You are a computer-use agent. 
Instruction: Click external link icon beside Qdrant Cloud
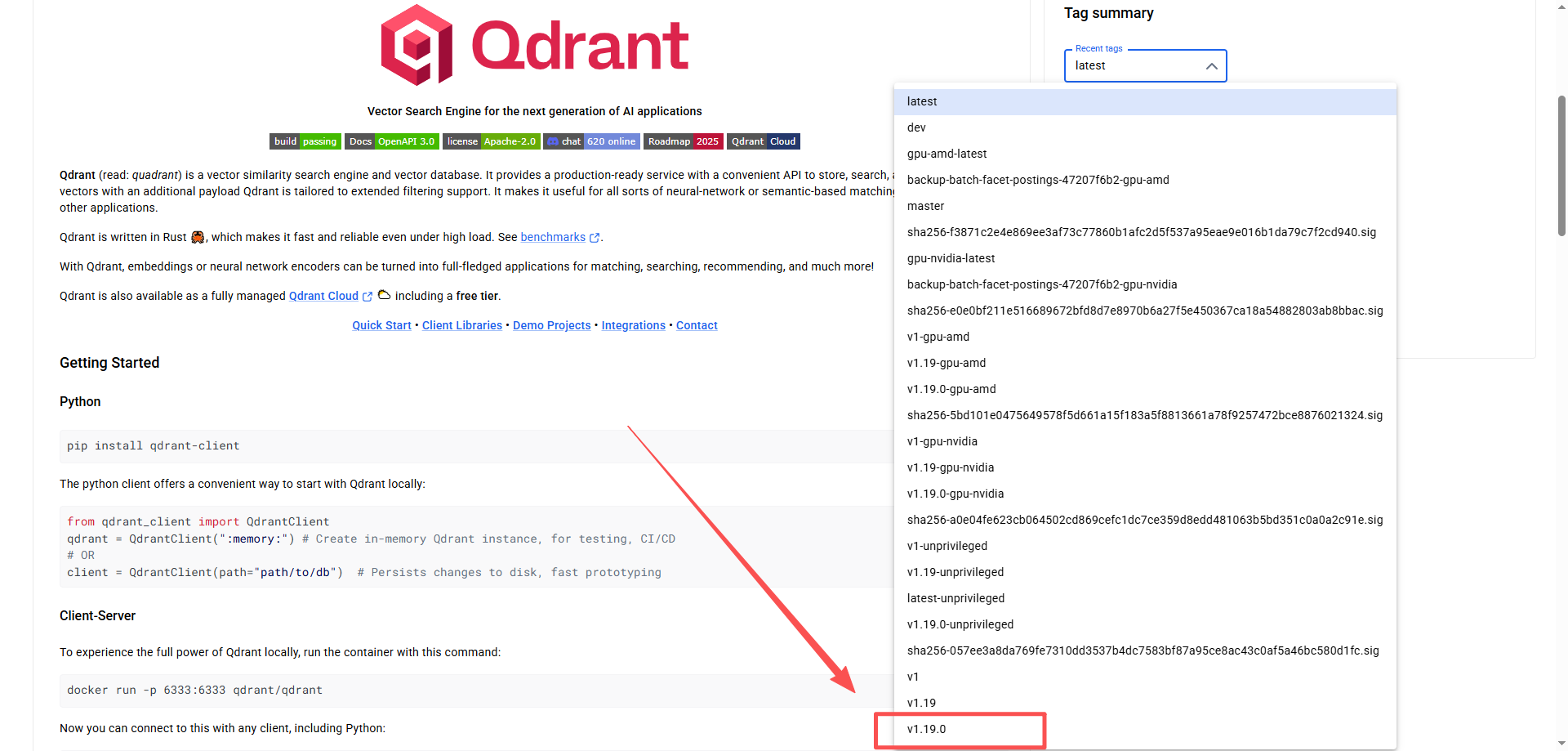pos(367,297)
